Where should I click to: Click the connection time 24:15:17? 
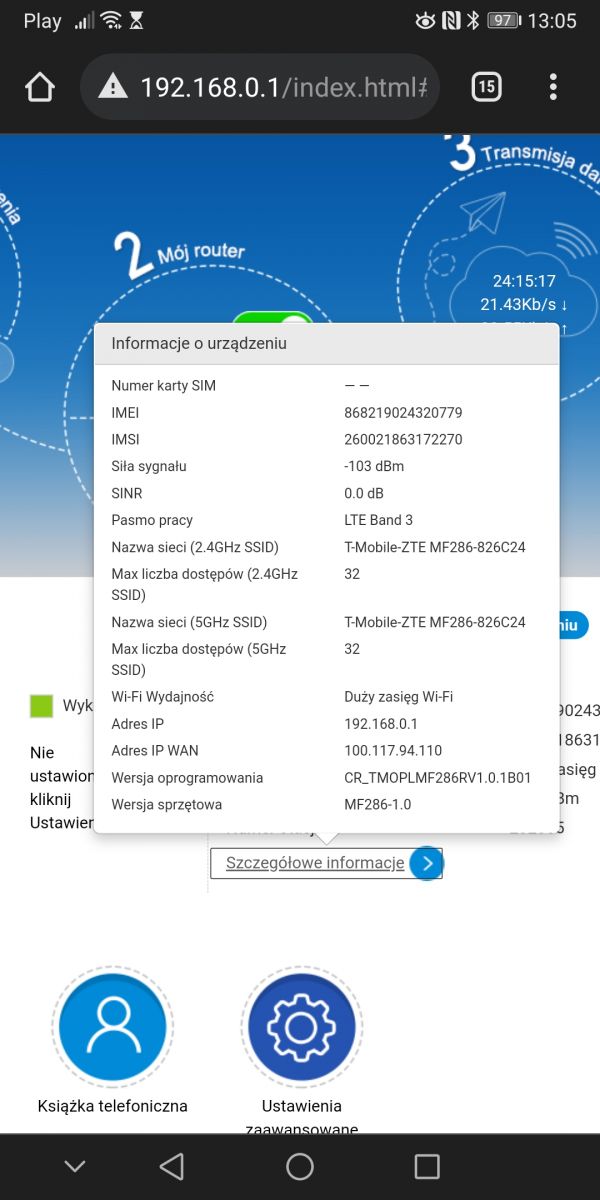(x=524, y=281)
